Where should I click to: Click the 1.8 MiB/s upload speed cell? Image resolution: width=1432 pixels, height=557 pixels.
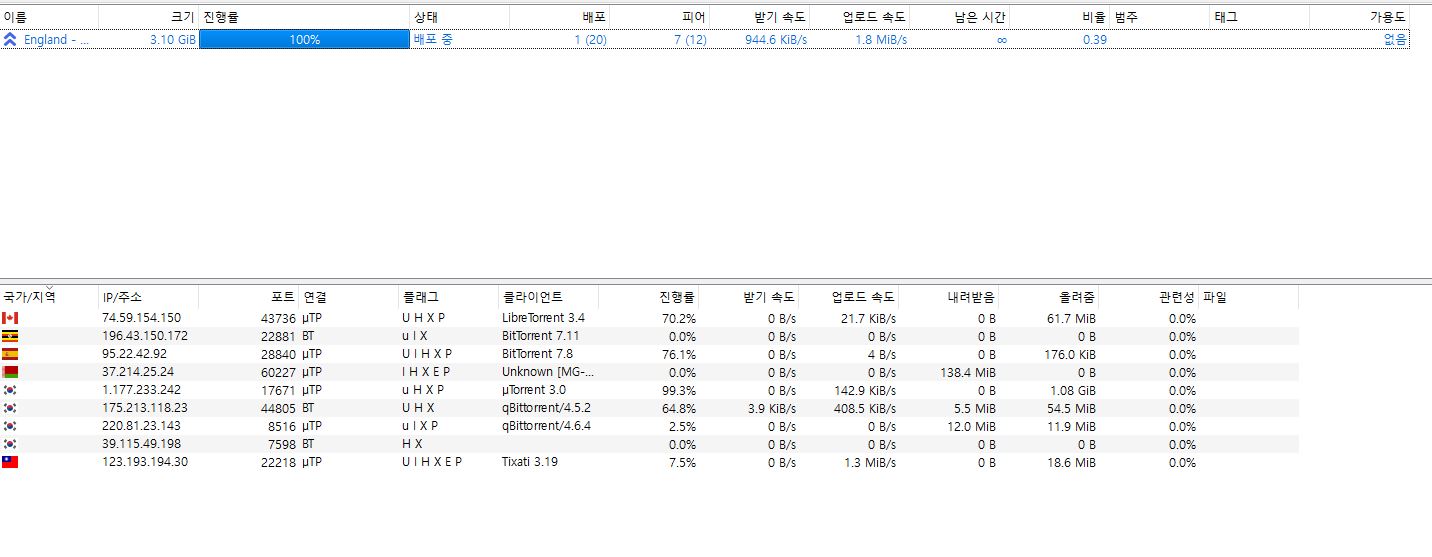pyautogui.click(x=881, y=40)
